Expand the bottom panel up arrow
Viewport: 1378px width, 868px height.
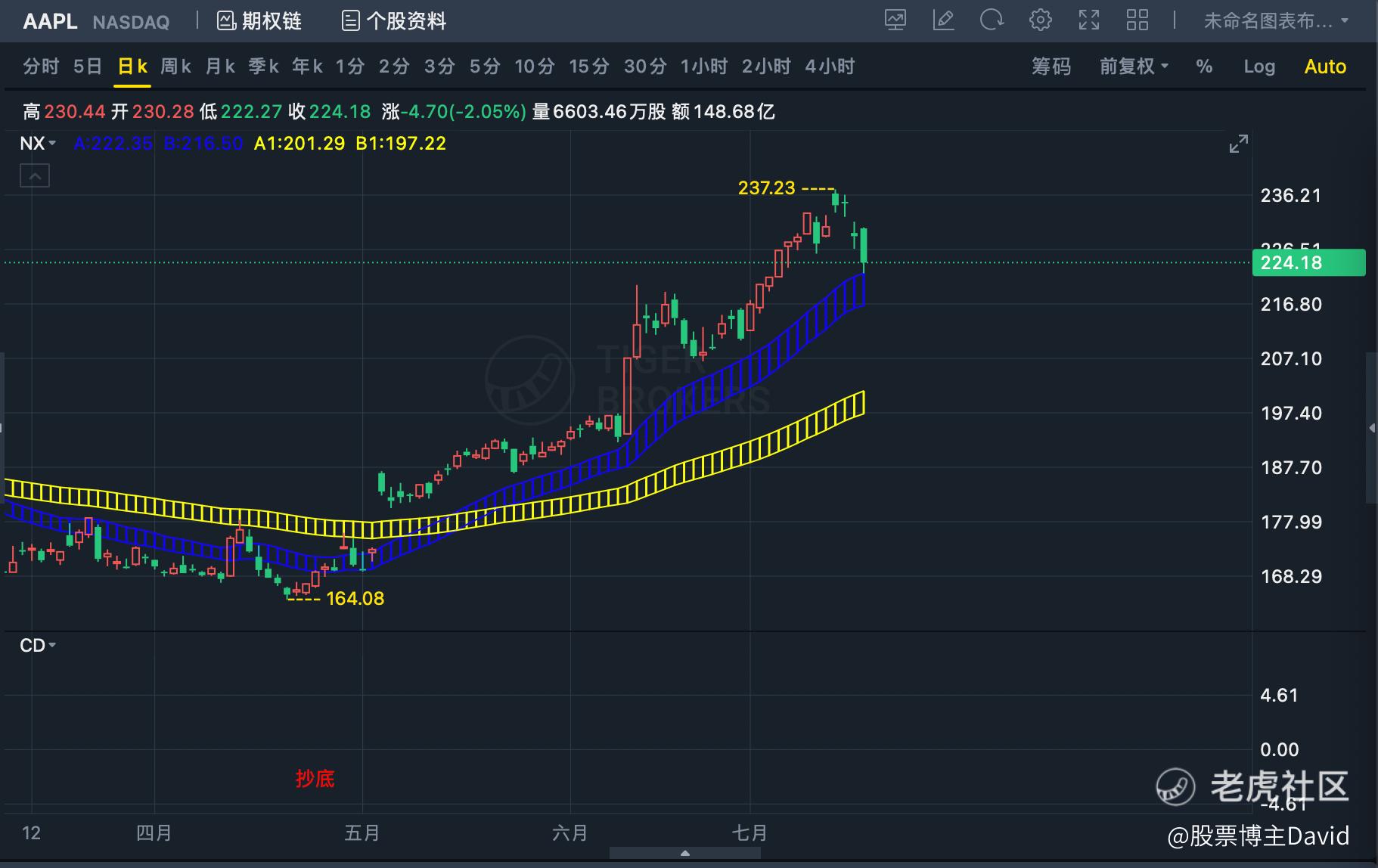(x=684, y=853)
